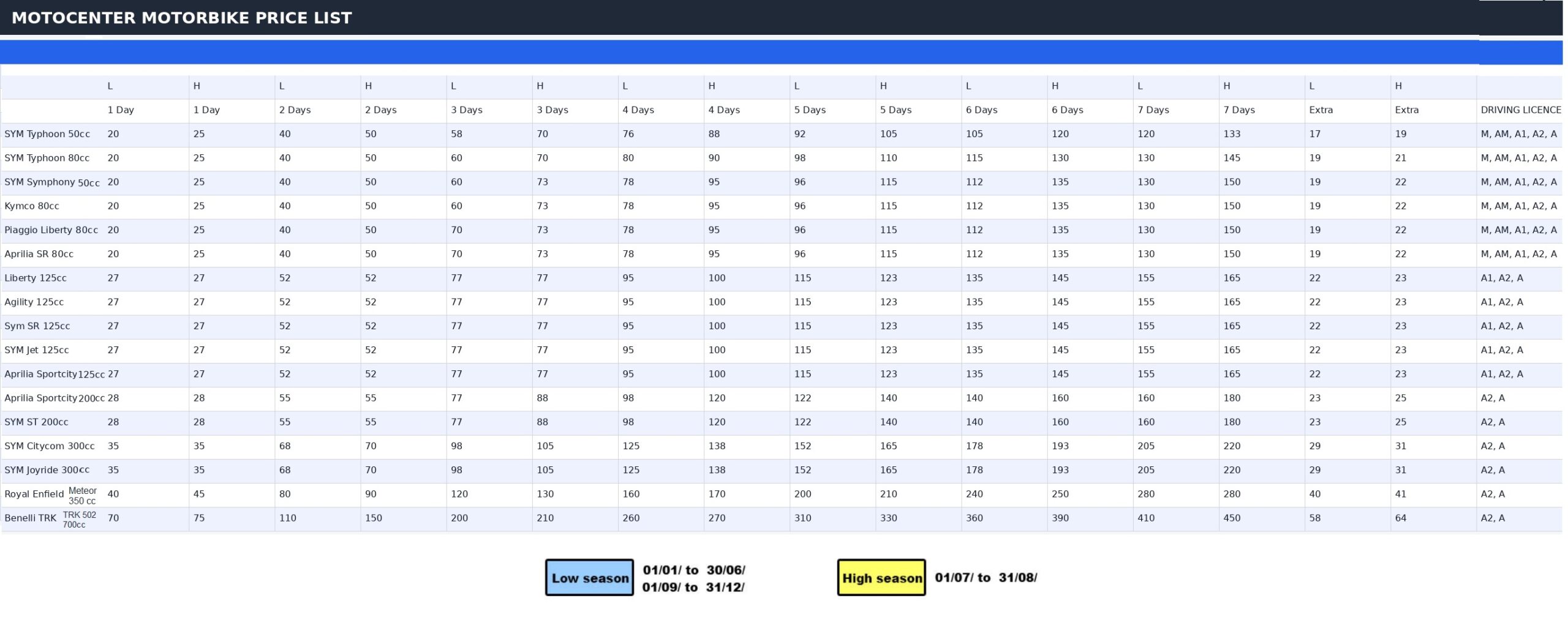Click SYM Typhoon 50cc high-season 7 Days price 133
Viewport: 1568px width, 631px height.
[1232, 134]
